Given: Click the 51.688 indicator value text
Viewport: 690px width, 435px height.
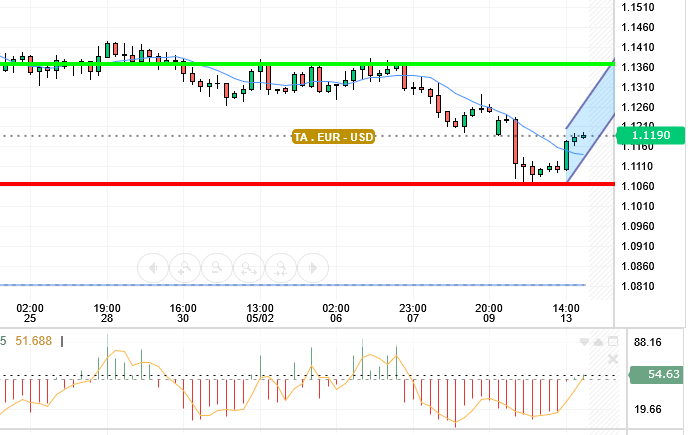Looking at the screenshot, I should click(x=33, y=341).
